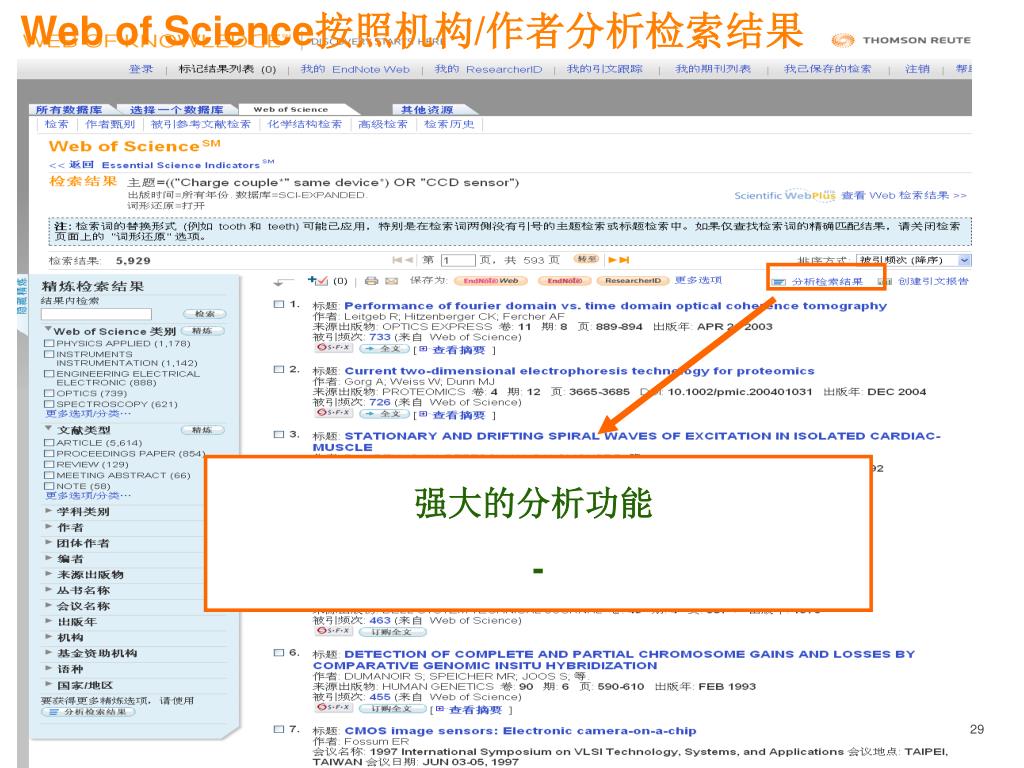Open the 'CMOS image sensors' result title
Image resolution: width=1024 pixels, height=768 pixels.
coord(520,730)
